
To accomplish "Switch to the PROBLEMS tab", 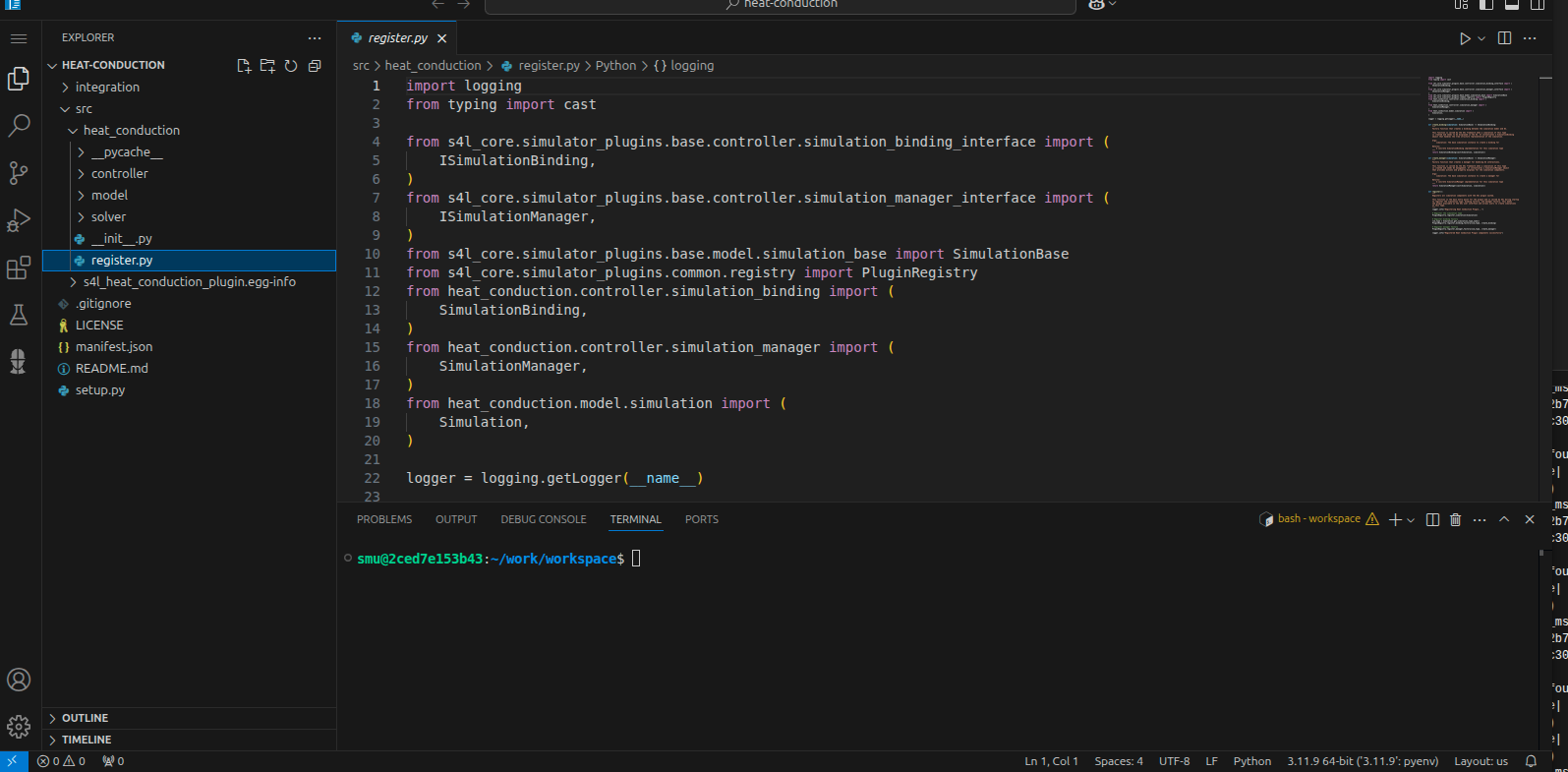I will (x=384, y=519).
